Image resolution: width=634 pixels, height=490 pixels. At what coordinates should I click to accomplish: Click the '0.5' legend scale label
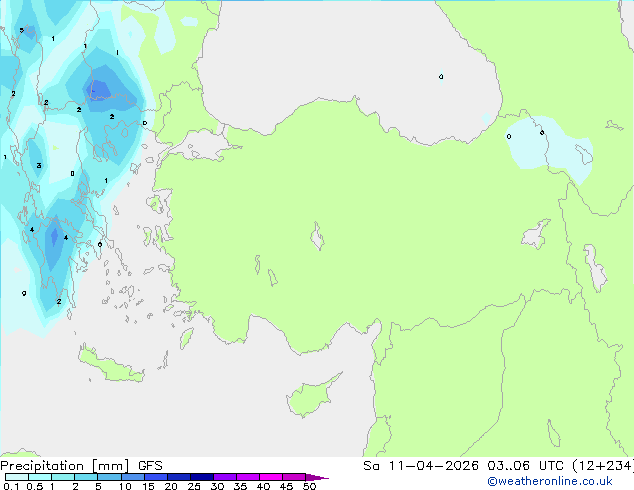[x=34, y=486]
